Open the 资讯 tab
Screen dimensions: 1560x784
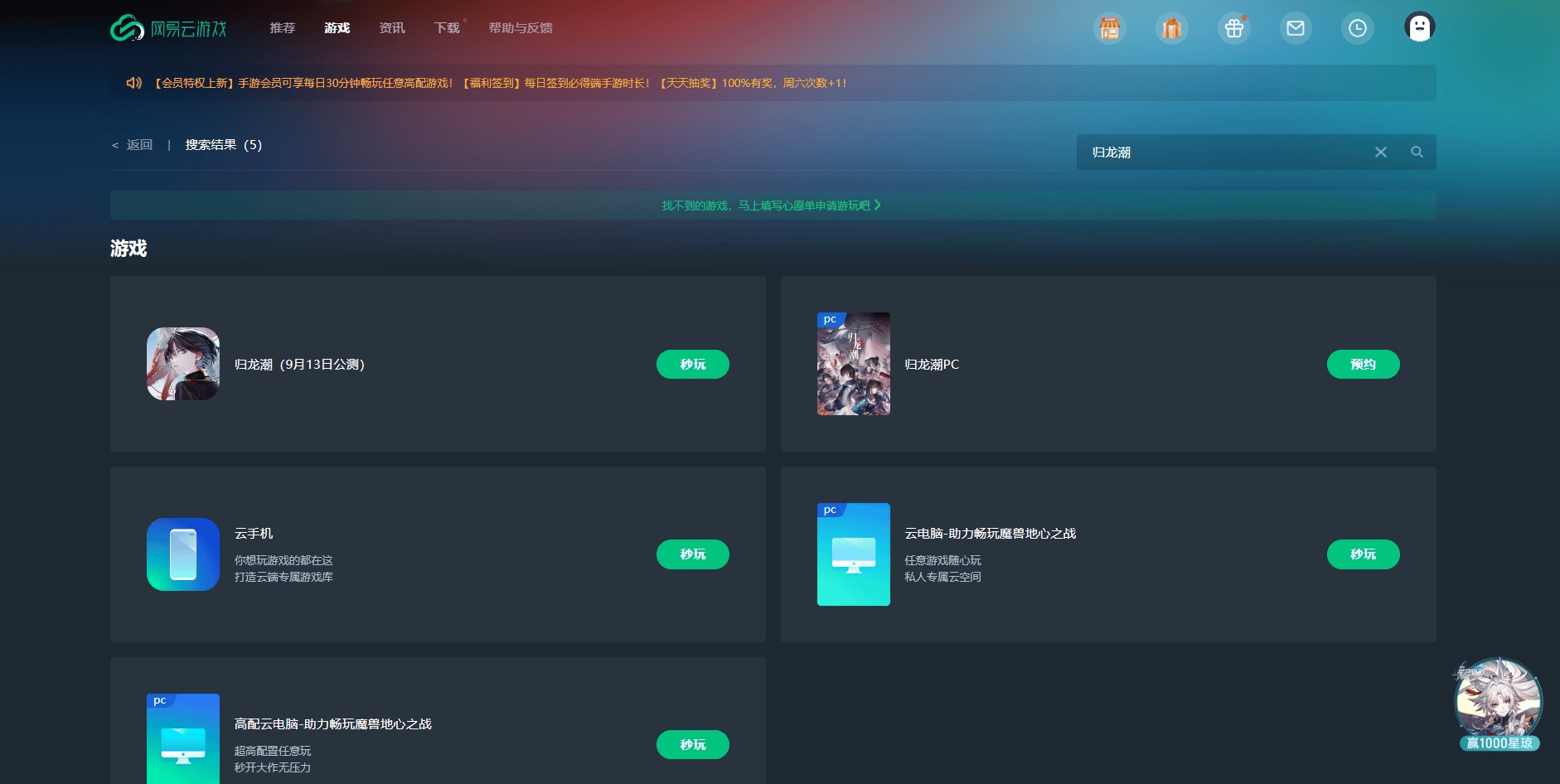click(392, 28)
